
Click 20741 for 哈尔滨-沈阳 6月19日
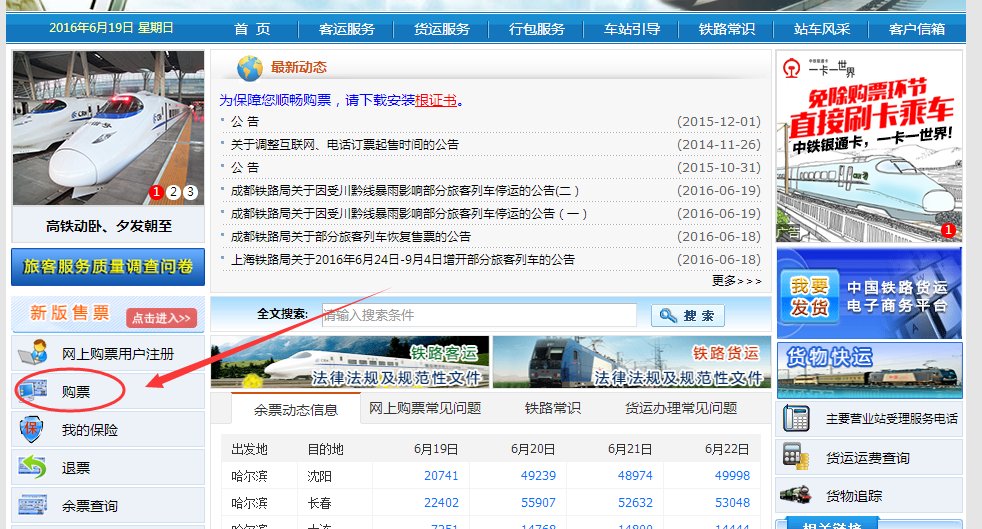441,476
